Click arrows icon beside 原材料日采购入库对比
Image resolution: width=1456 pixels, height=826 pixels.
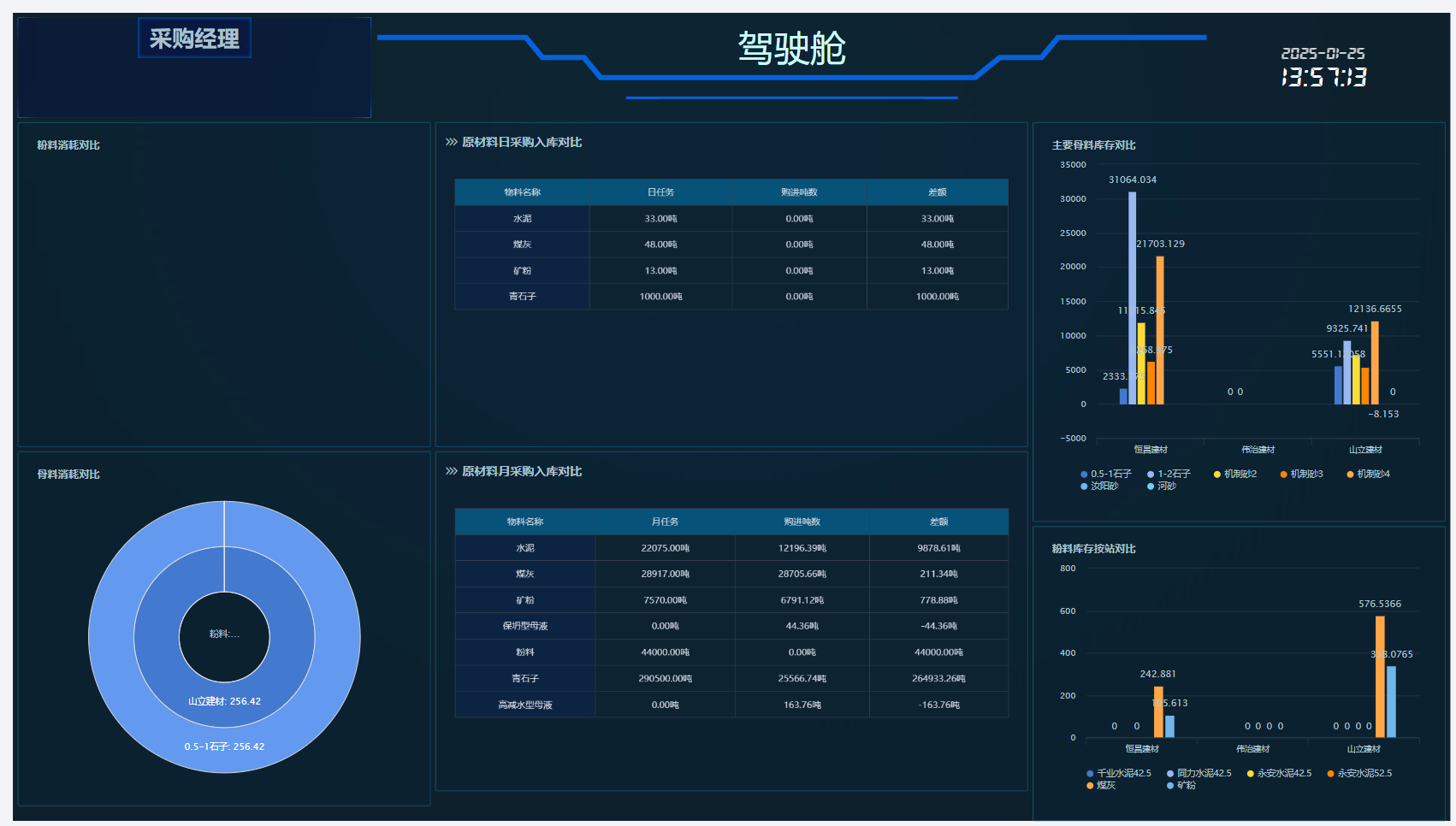(451, 142)
